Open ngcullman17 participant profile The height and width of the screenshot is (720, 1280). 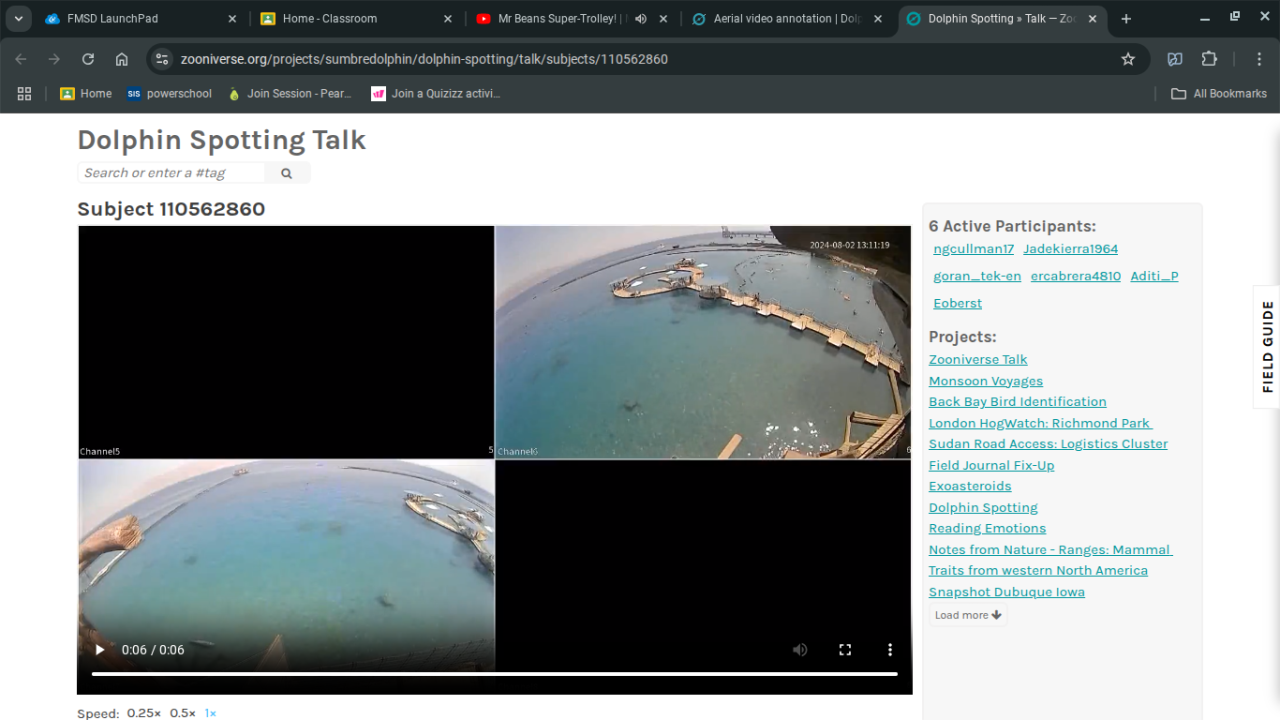[973, 249]
